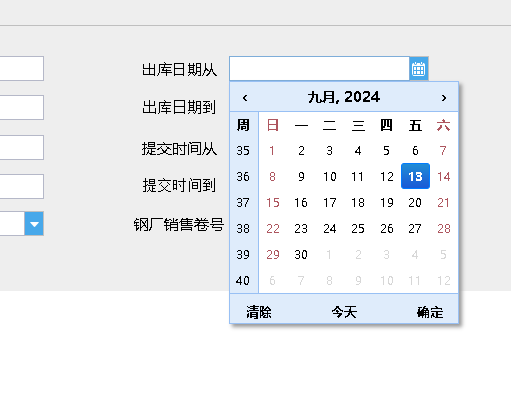The image size is (511, 401).
Task: Select September 6 in week 35
Action: [x=415, y=151]
